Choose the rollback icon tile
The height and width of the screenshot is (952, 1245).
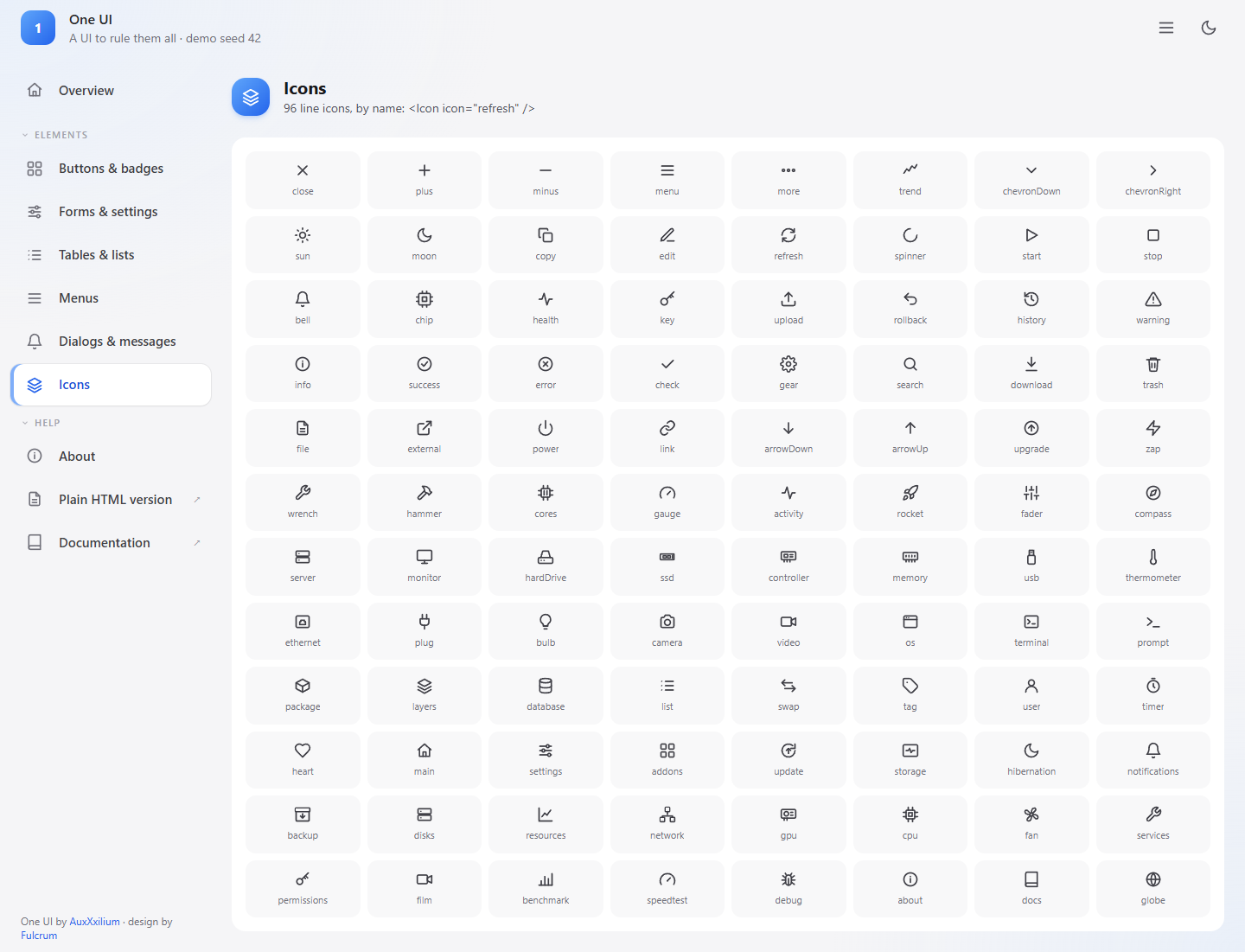click(910, 309)
